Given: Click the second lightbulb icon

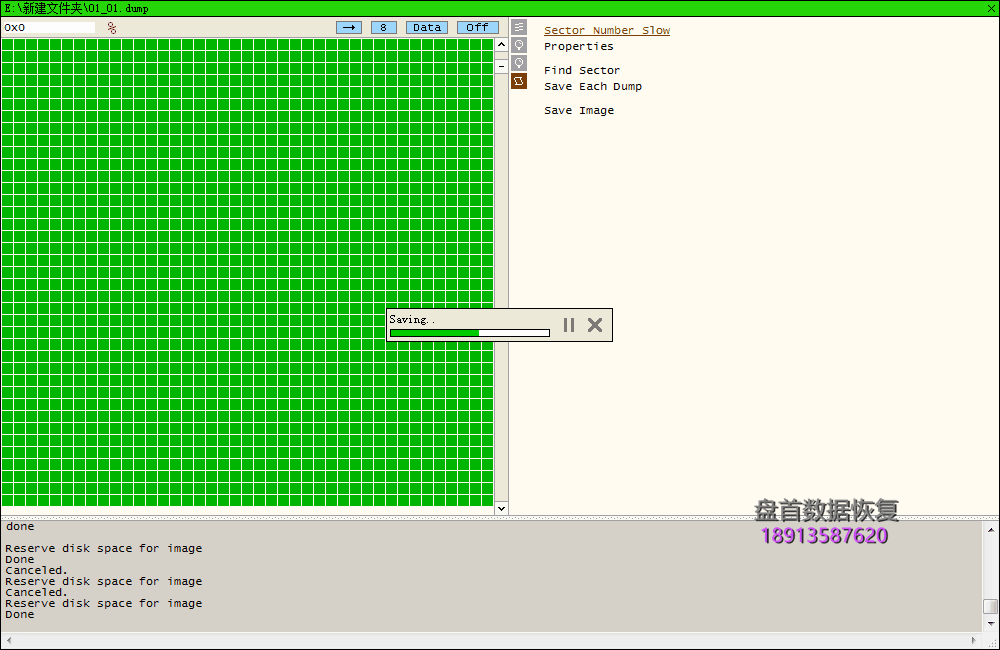Looking at the screenshot, I should pos(519,63).
